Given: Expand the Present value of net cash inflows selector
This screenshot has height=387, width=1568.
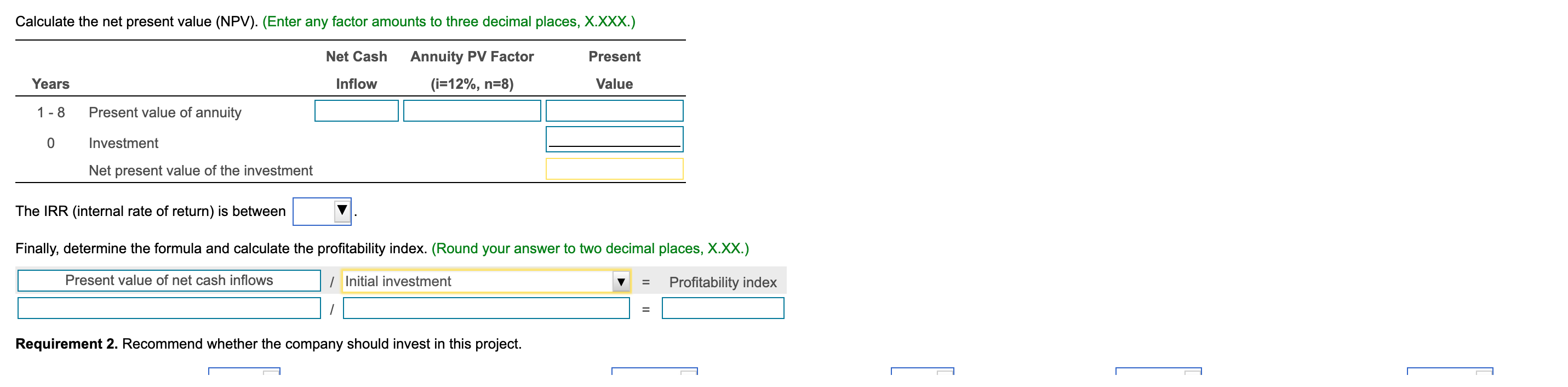Looking at the screenshot, I should coord(169,280).
